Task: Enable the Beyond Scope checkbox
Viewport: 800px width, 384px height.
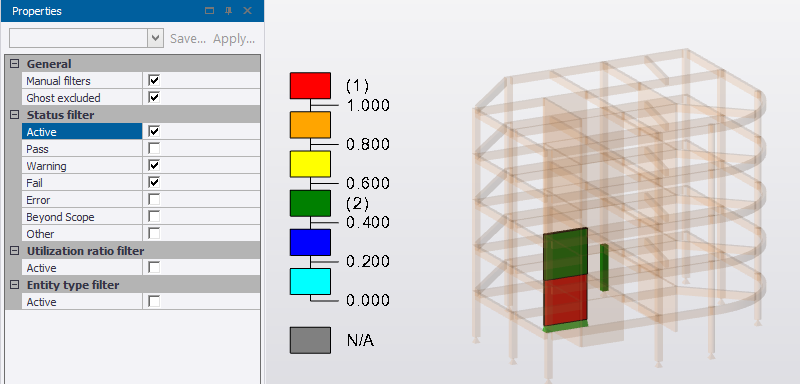Action: pos(154,216)
